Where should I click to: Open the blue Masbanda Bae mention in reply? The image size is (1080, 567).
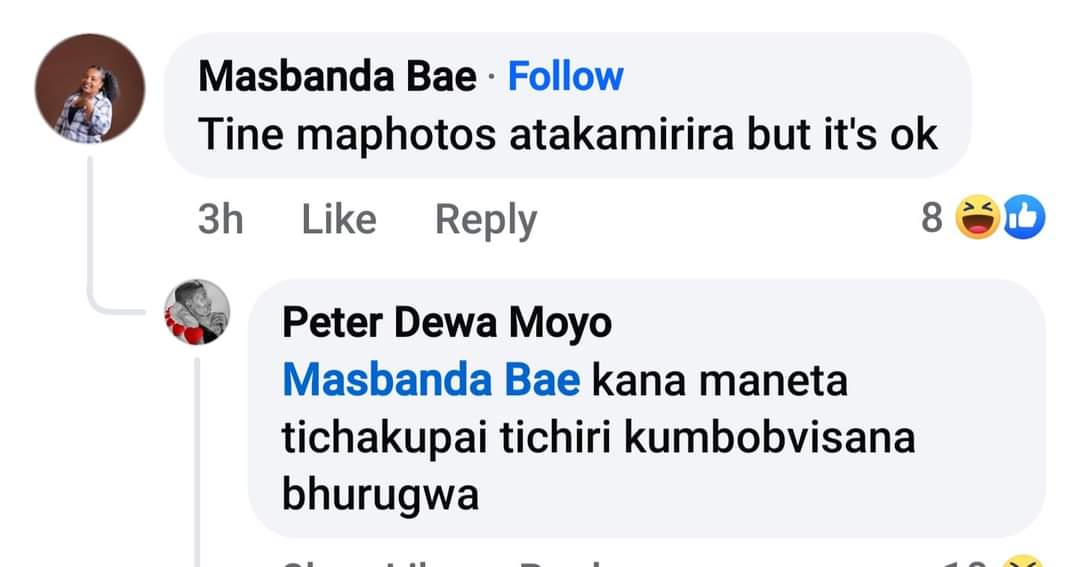431,380
